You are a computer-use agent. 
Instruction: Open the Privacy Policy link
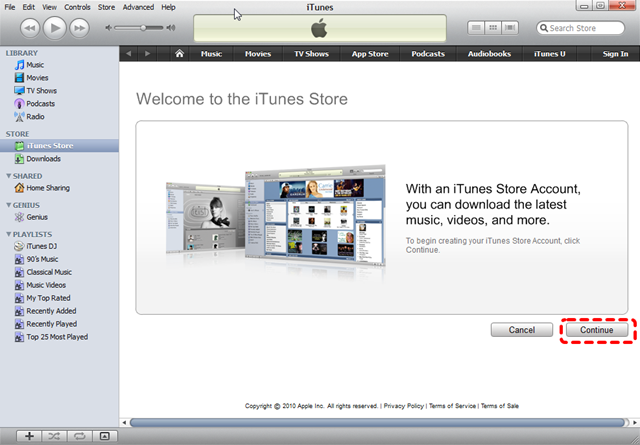coord(404,406)
